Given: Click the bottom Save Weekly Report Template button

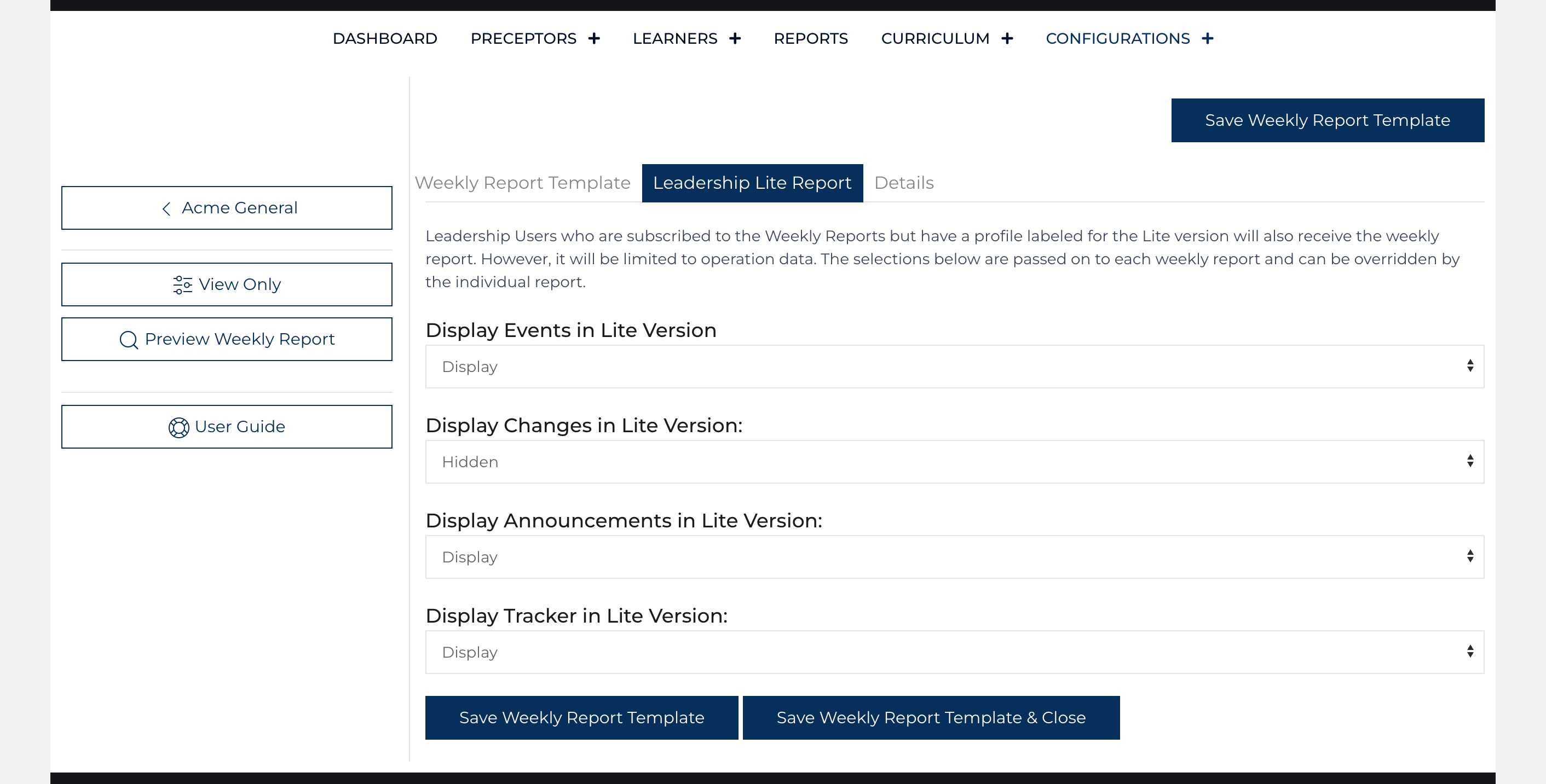Looking at the screenshot, I should (x=581, y=717).
